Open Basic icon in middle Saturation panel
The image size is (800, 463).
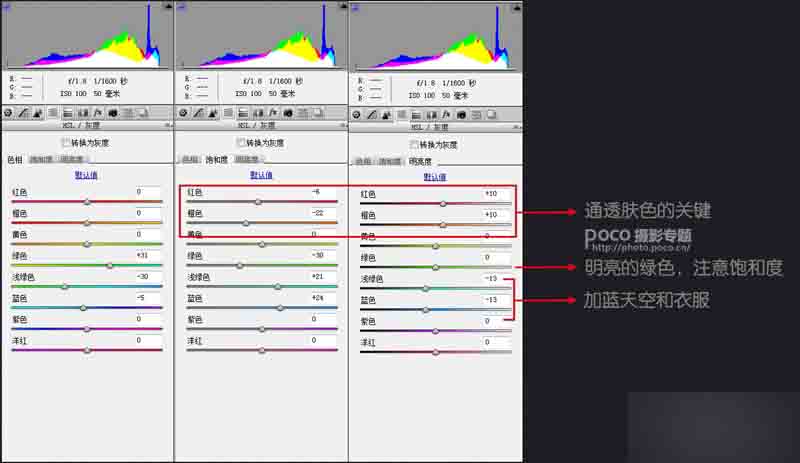click(183, 113)
